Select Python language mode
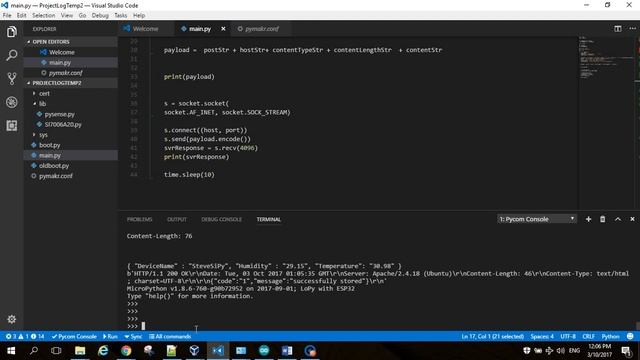The image size is (640, 360). click(x=610, y=336)
